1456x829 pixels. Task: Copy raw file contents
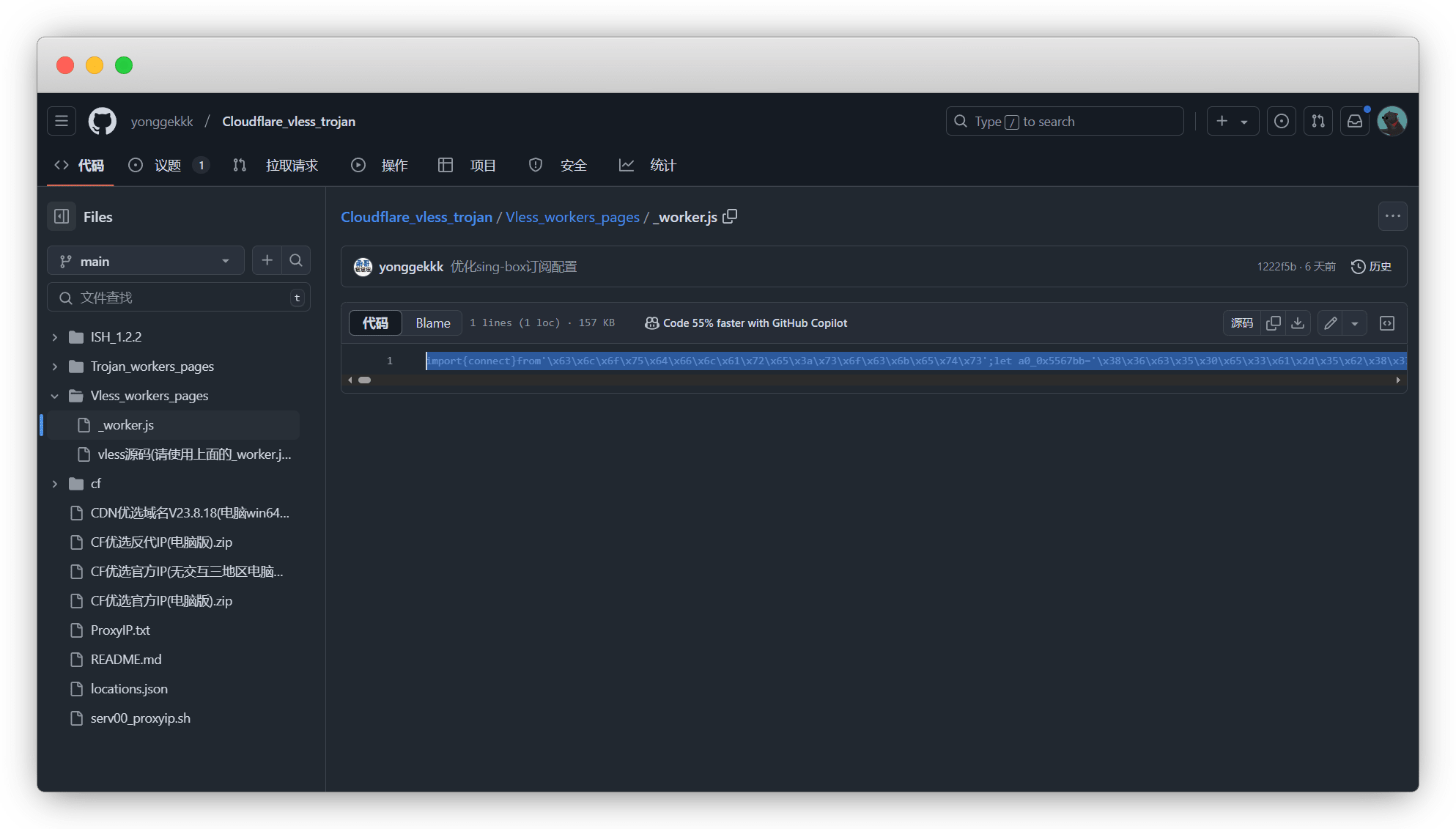1274,323
